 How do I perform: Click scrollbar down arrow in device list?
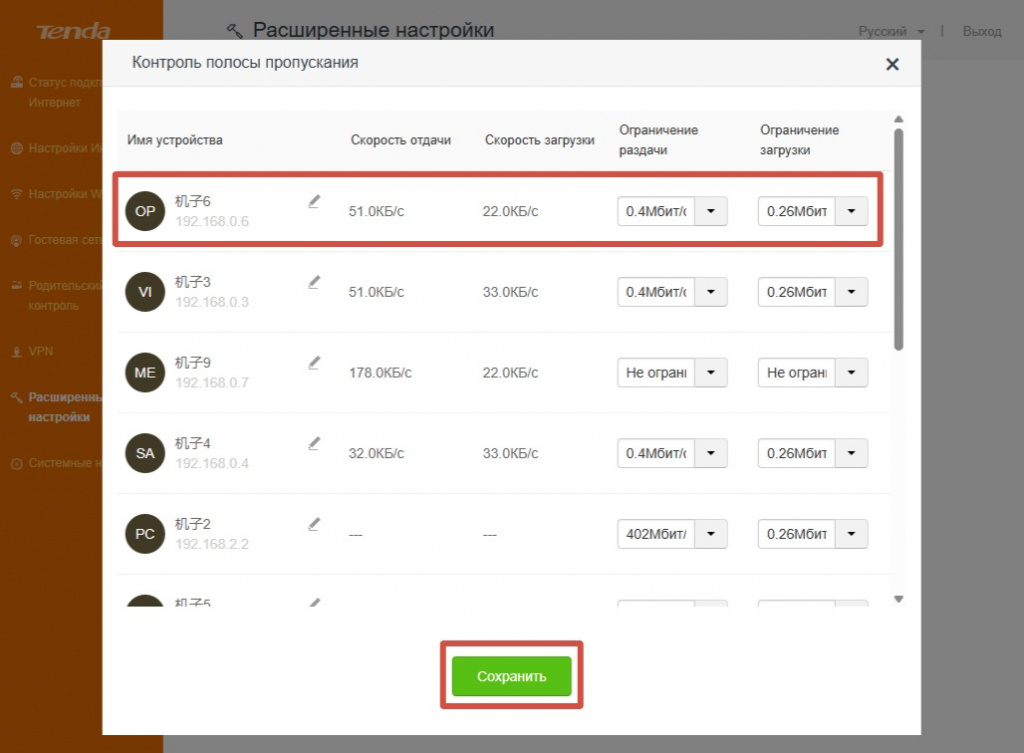899,599
